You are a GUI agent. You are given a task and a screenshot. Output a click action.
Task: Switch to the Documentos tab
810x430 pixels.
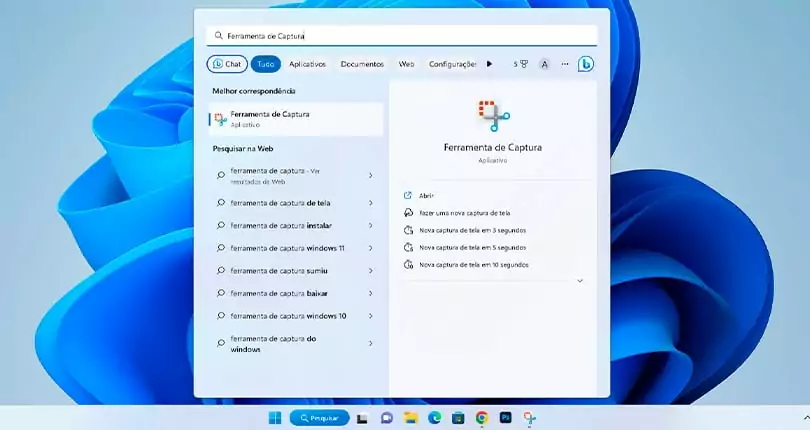pos(362,64)
